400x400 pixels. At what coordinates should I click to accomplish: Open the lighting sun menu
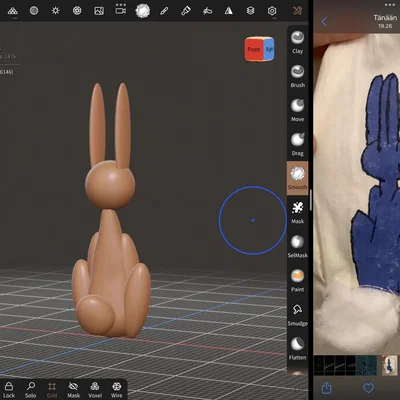(55, 11)
